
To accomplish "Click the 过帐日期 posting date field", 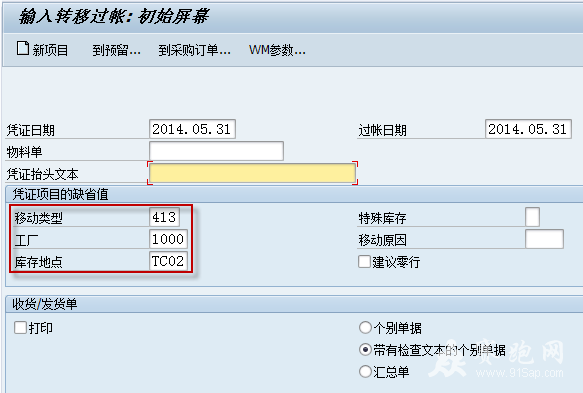I will tap(528, 129).
